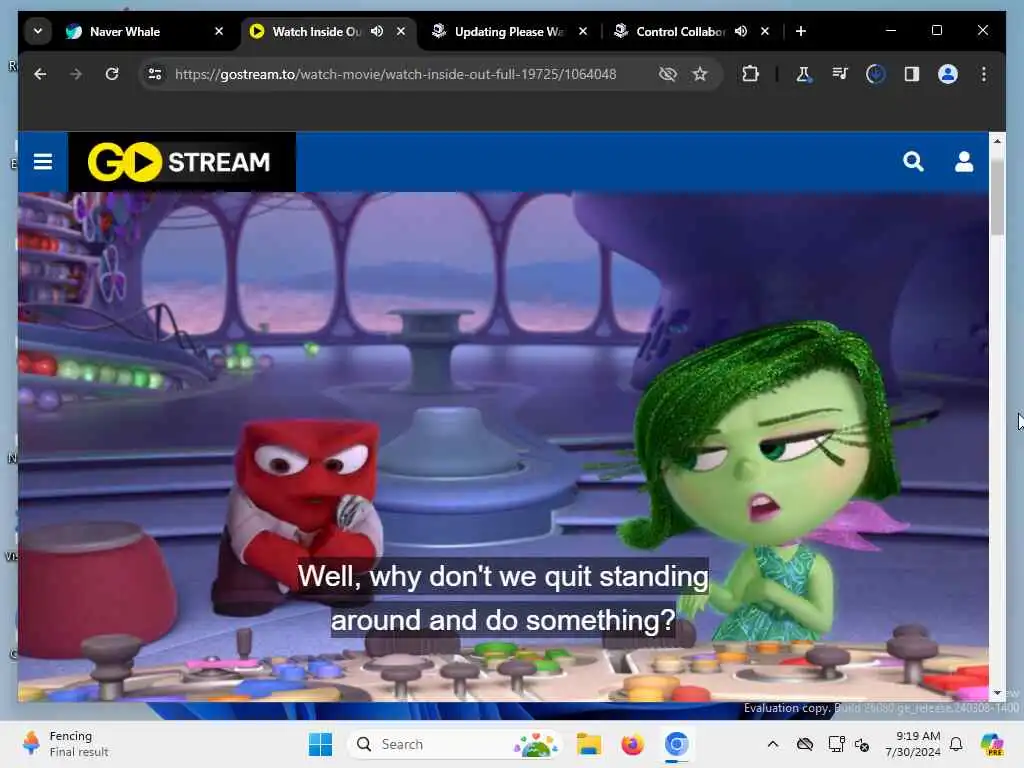
Task: Click the browser forward arrow
Action: (76, 74)
